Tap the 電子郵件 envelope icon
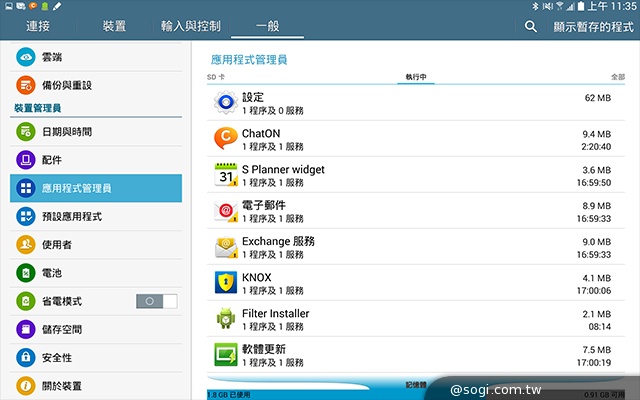This screenshot has width=640, height=400. (226, 211)
